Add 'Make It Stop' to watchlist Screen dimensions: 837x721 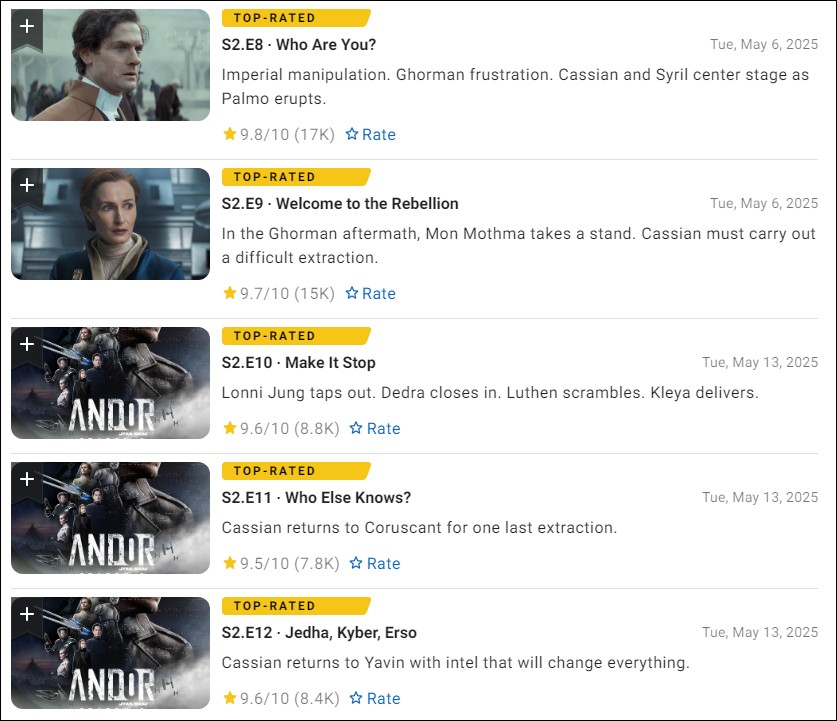(27, 347)
